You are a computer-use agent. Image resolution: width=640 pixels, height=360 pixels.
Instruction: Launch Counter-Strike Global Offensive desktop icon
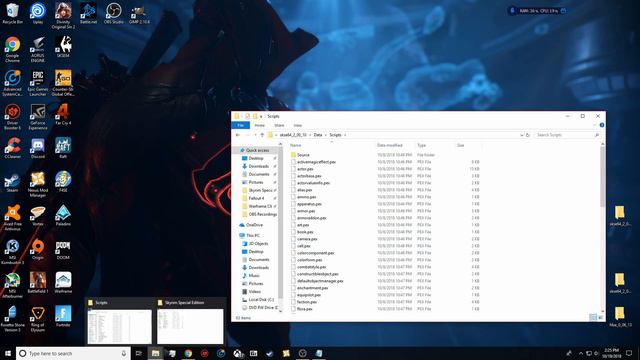point(63,83)
